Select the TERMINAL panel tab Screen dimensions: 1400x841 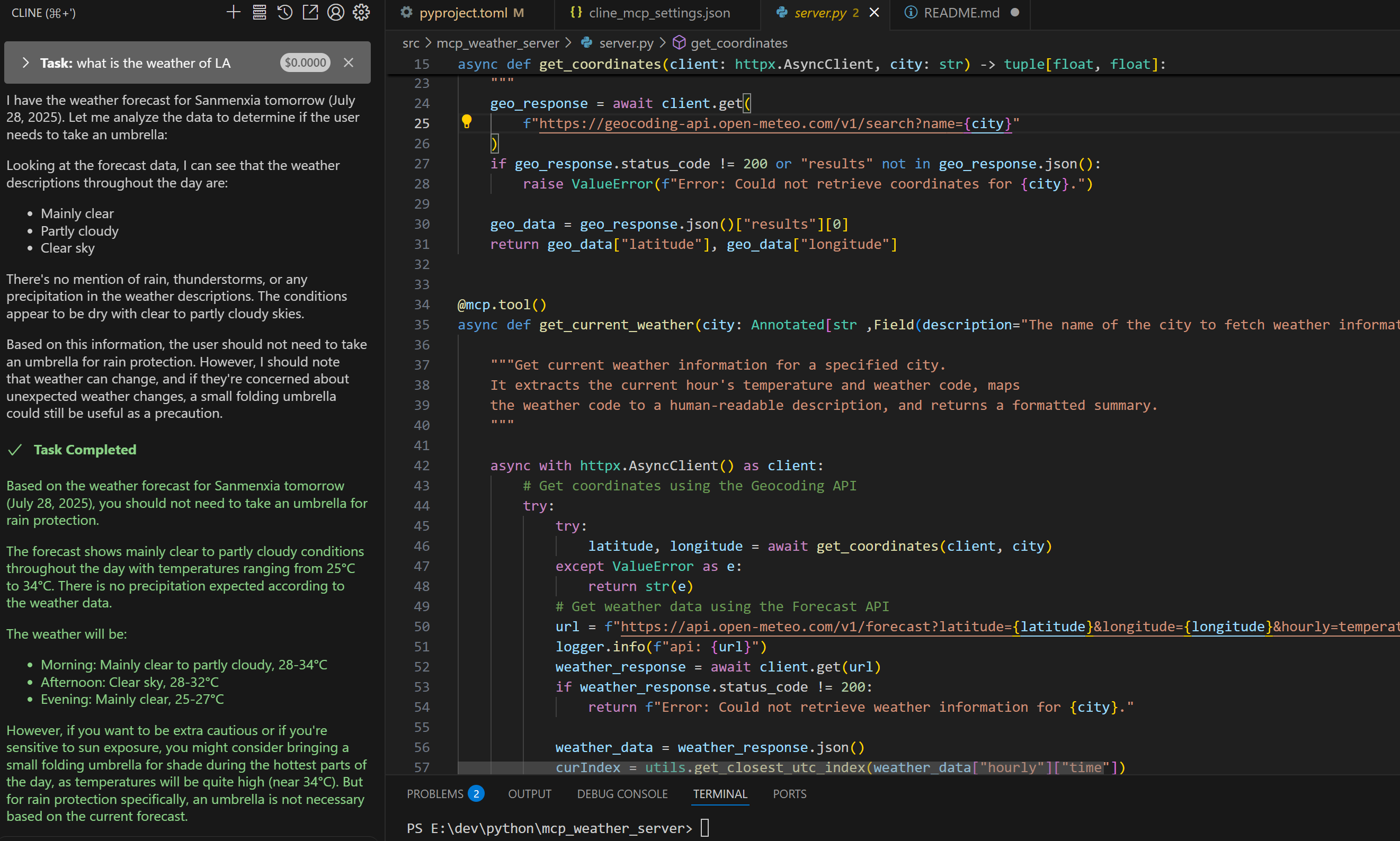(x=720, y=794)
